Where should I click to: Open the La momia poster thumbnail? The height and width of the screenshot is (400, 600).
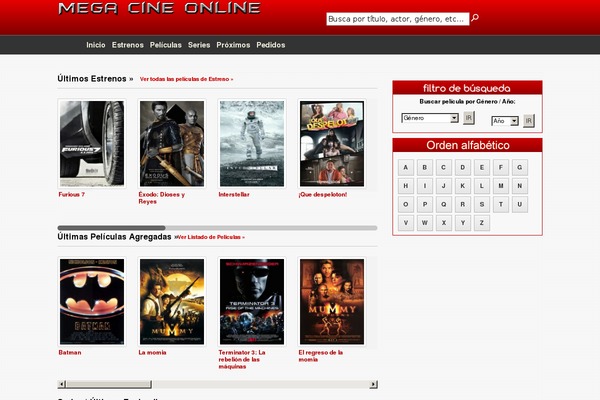172,302
